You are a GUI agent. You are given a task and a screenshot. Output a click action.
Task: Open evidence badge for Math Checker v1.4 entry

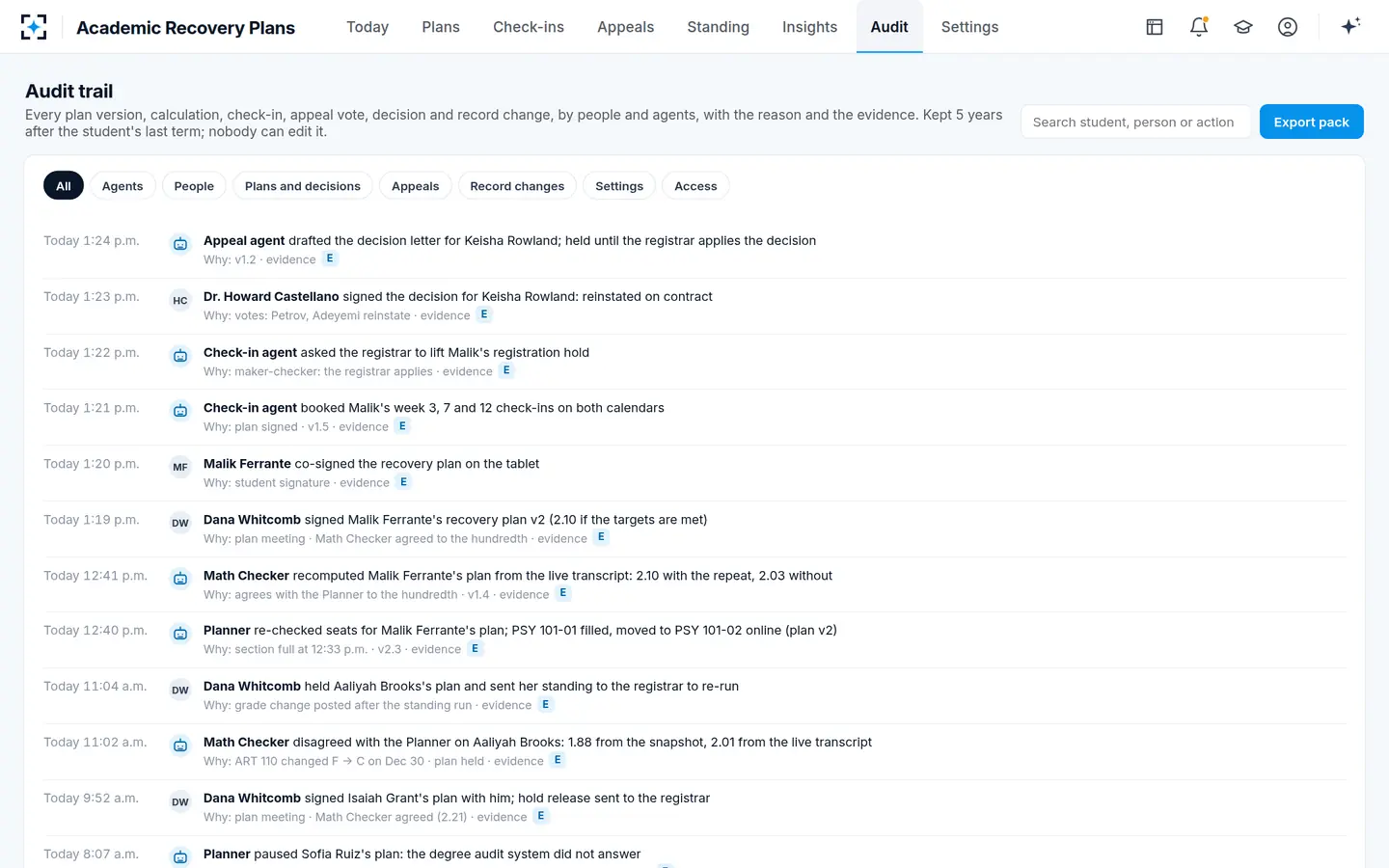click(x=563, y=594)
